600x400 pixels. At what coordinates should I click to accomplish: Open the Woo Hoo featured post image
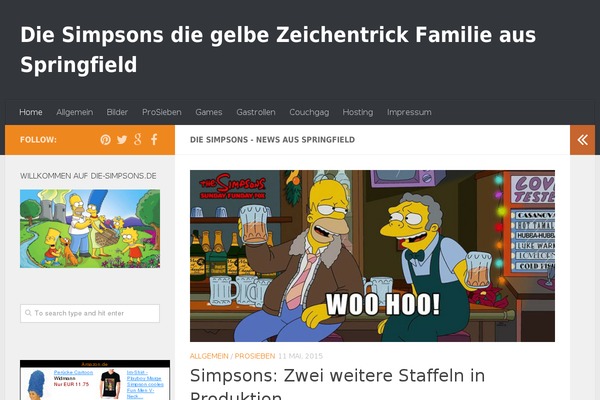pyautogui.click(x=372, y=256)
